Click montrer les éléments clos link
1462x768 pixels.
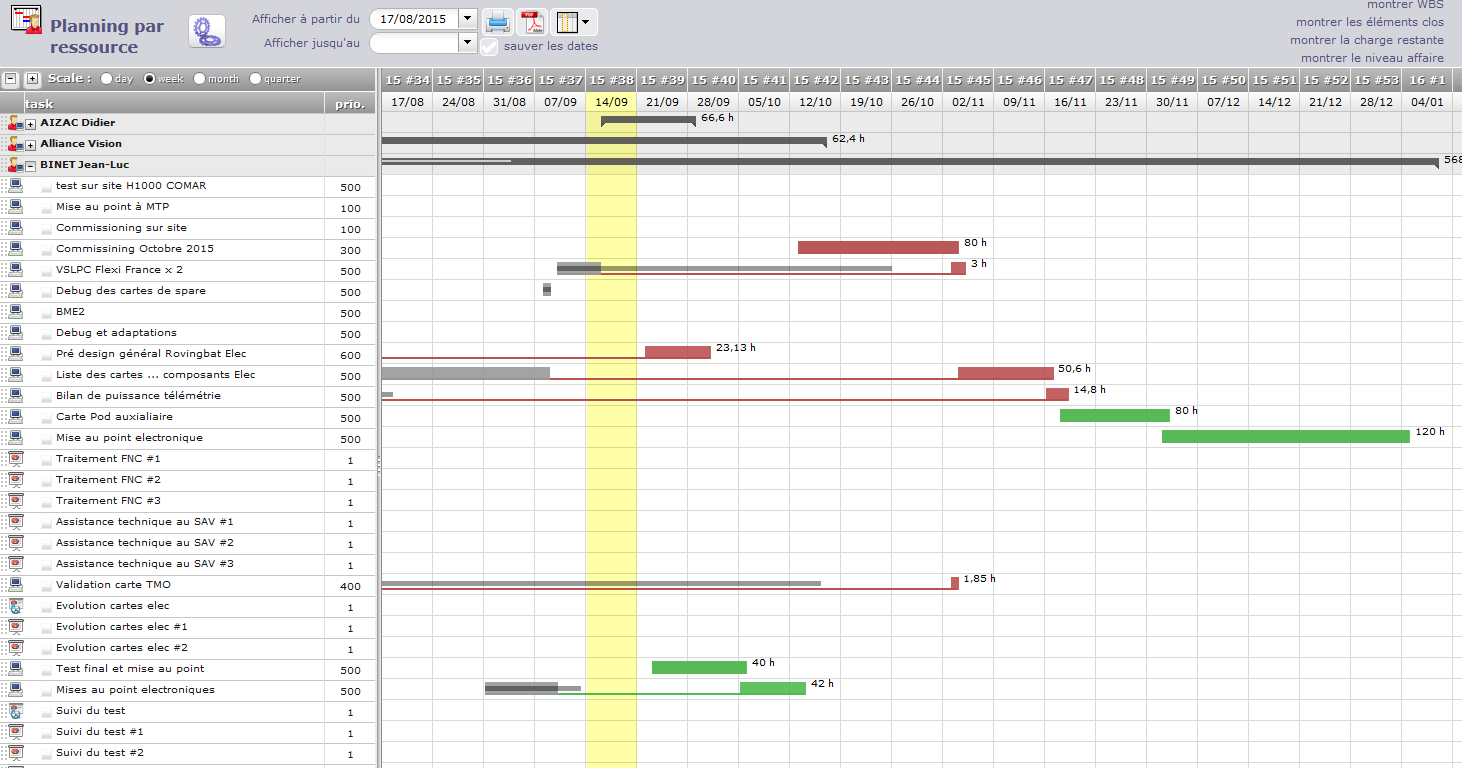pos(1369,22)
